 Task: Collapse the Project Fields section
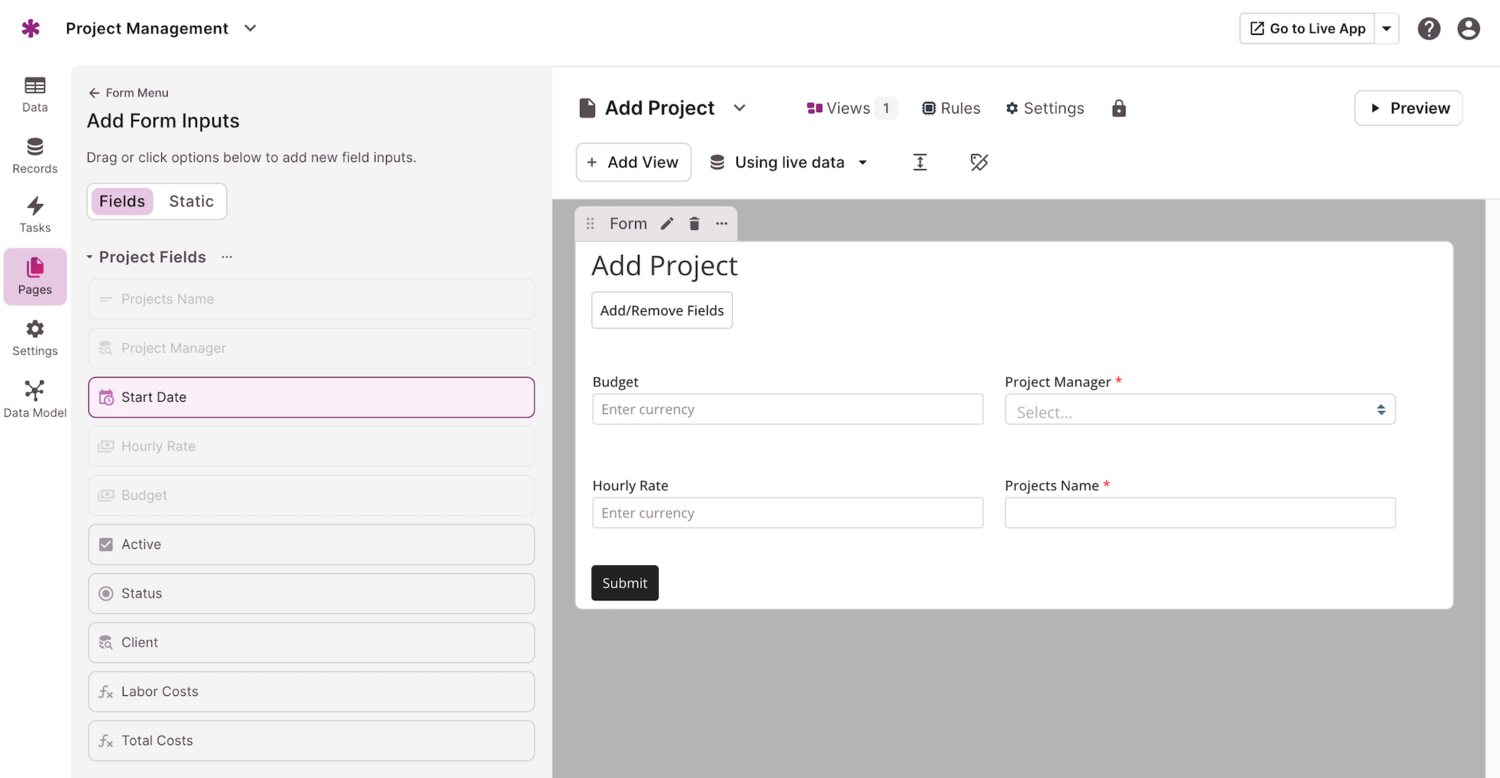point(90,257)
